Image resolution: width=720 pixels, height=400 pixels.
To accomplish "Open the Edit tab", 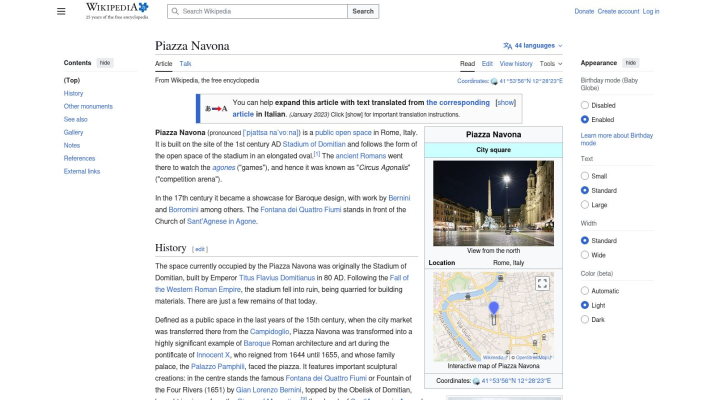I will click(487, 64).
